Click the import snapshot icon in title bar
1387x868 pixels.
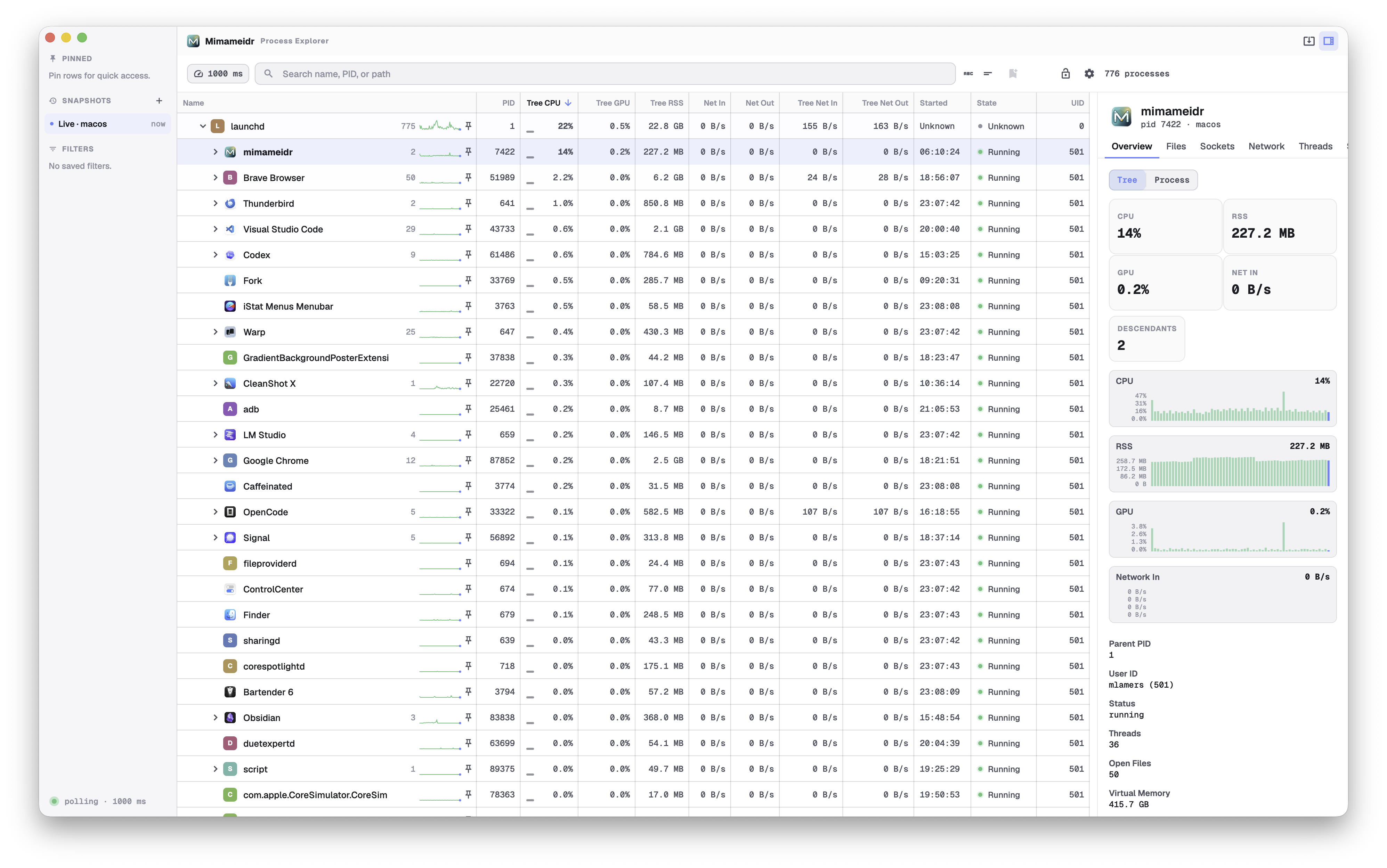coord(1309,41)
